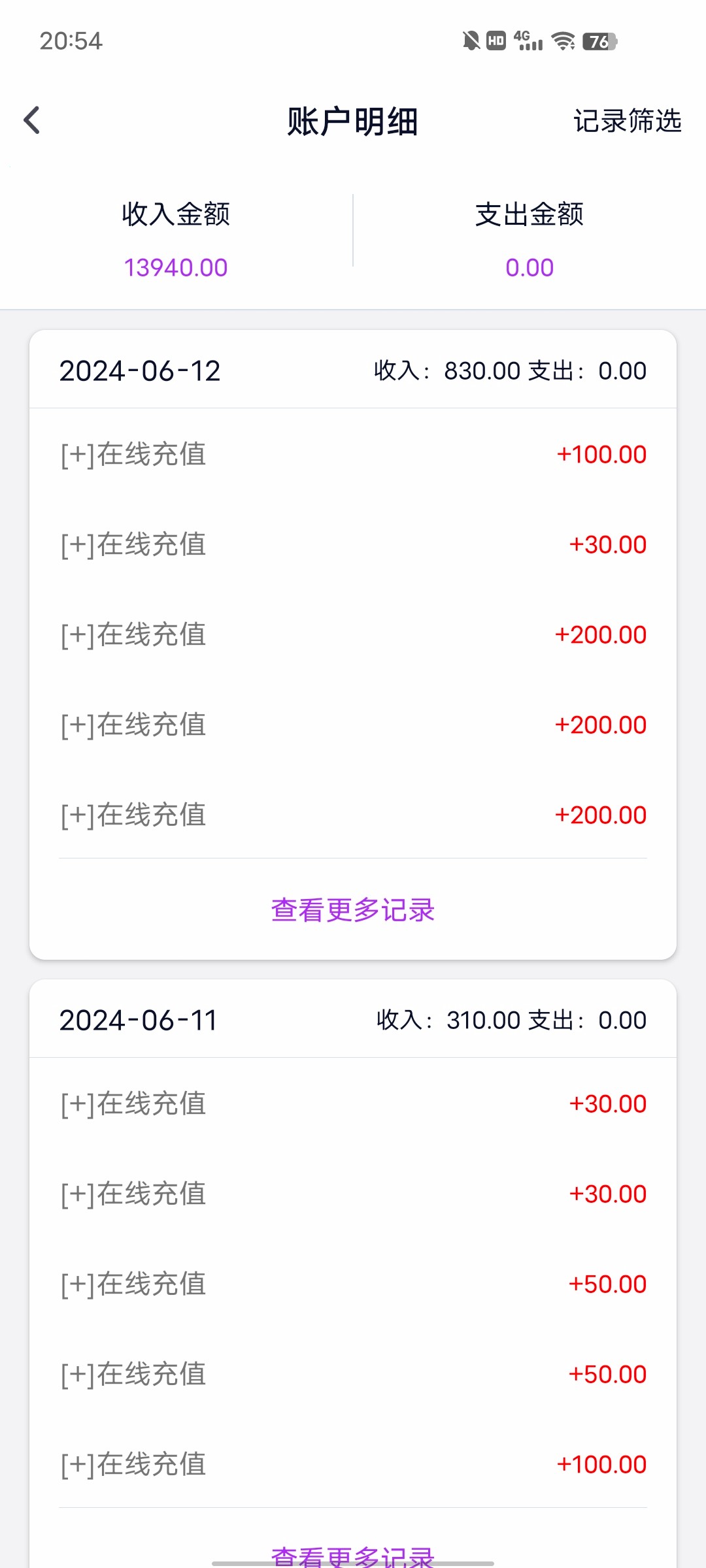This screenshot has height=1568, width=706.
Task: Tap the battery level indicator
Action: [x=599, y=41]
